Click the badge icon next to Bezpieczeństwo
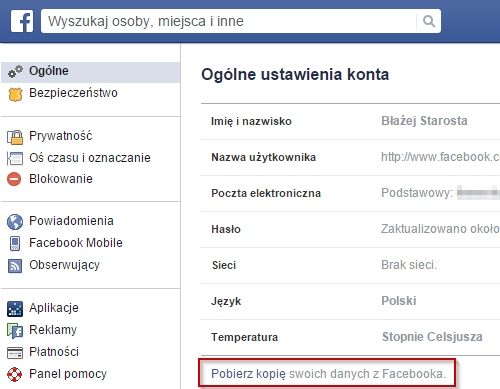The width and height of the screenshot is (500, 389). coord(15,94)
